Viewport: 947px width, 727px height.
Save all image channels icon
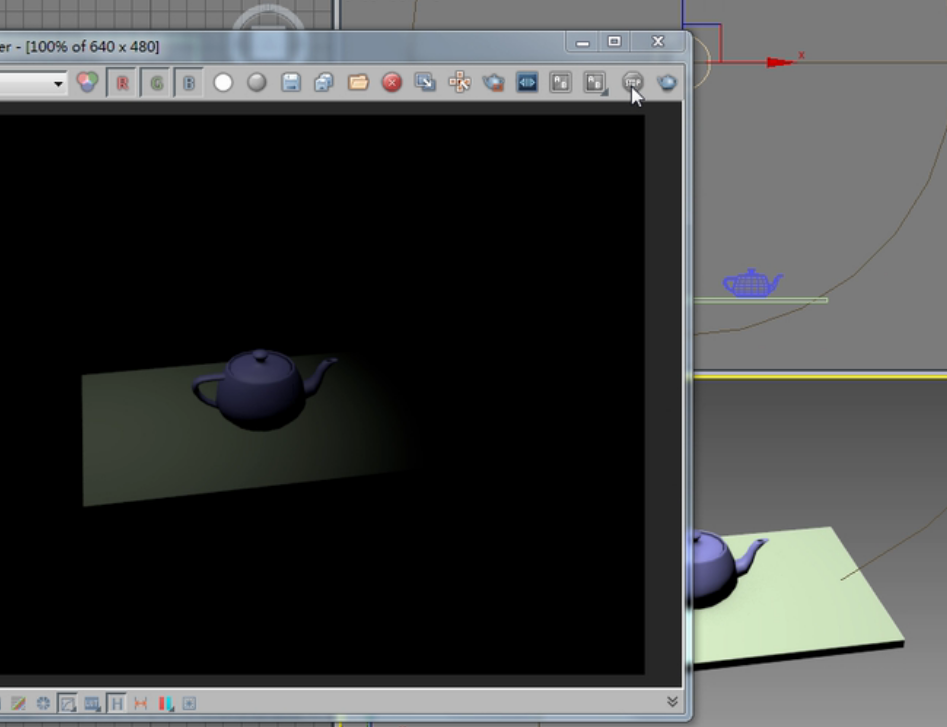(x=324, y=83)
